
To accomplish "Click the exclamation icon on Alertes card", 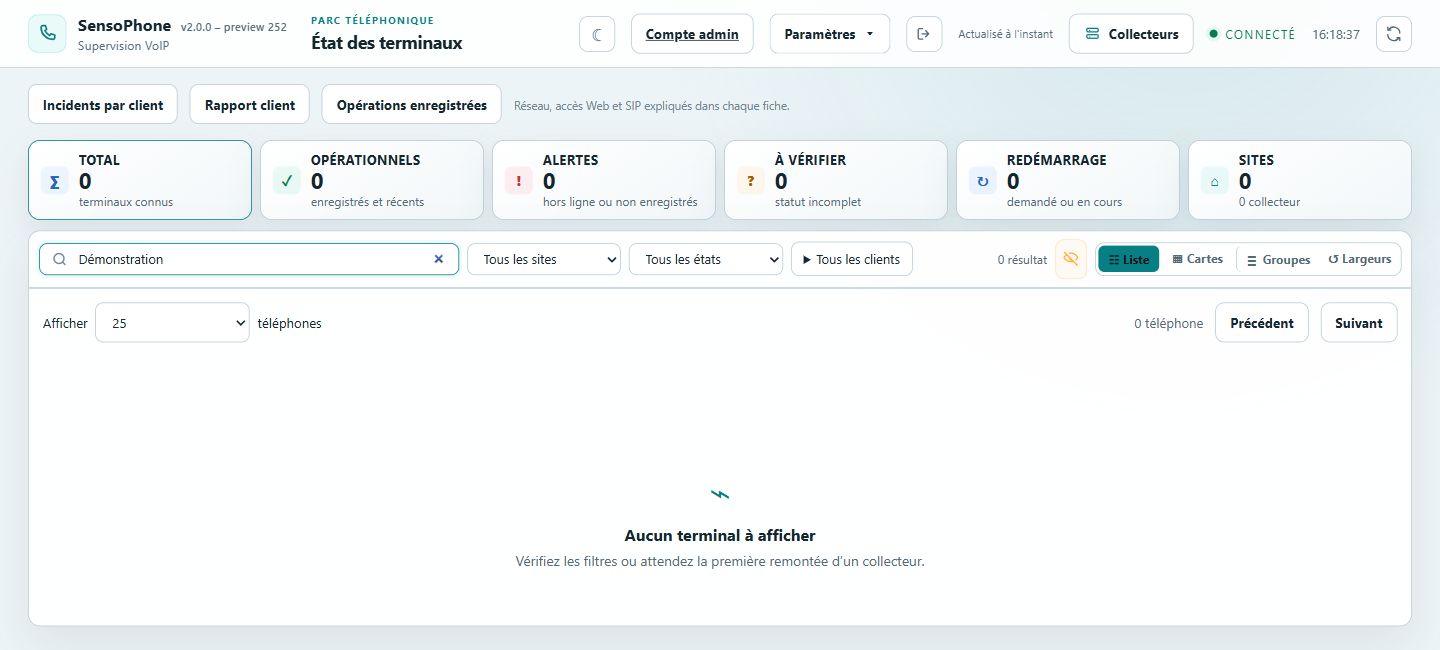I will pos(518,181).
